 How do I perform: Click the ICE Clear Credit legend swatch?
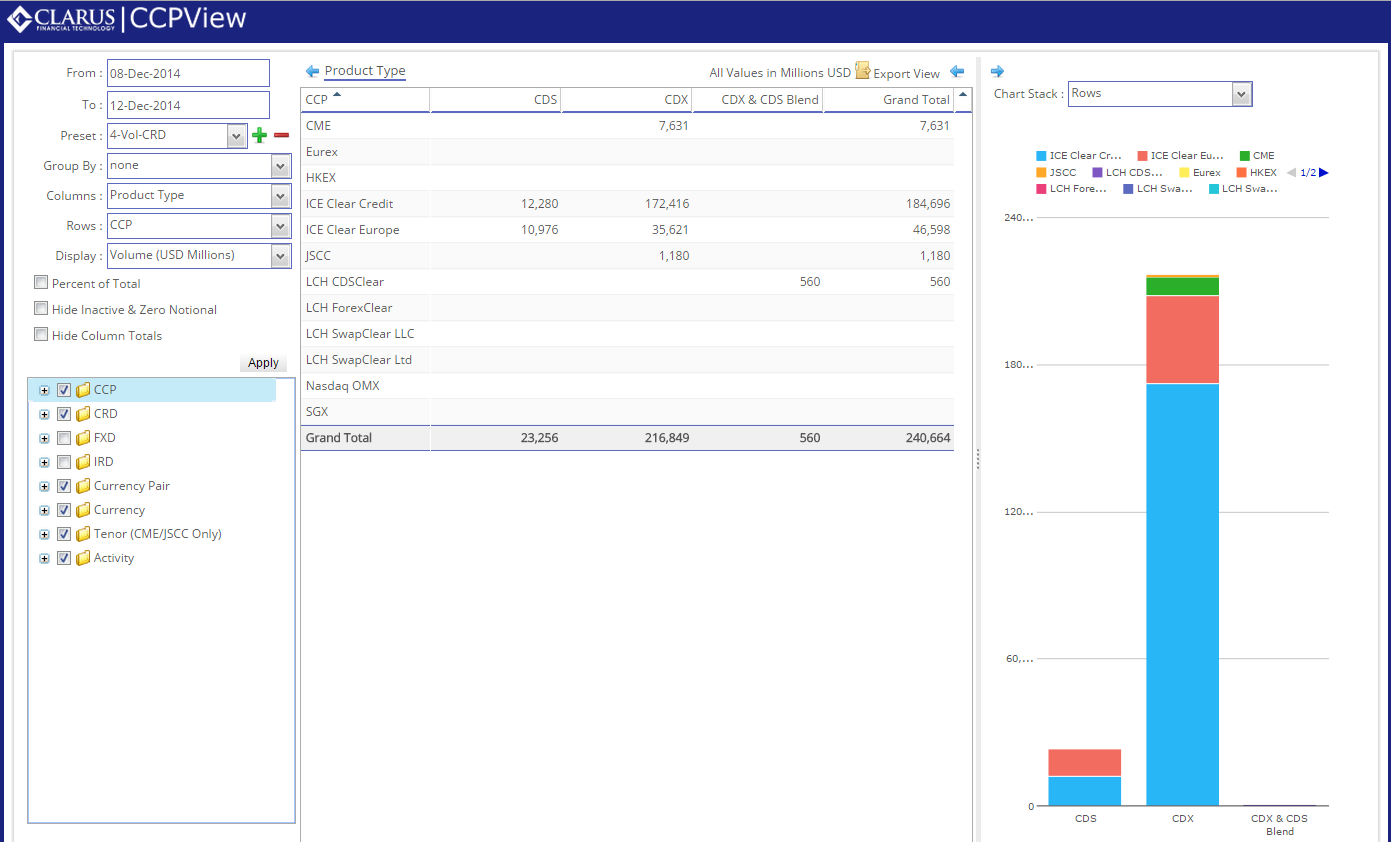click(x=1041, y=156)
